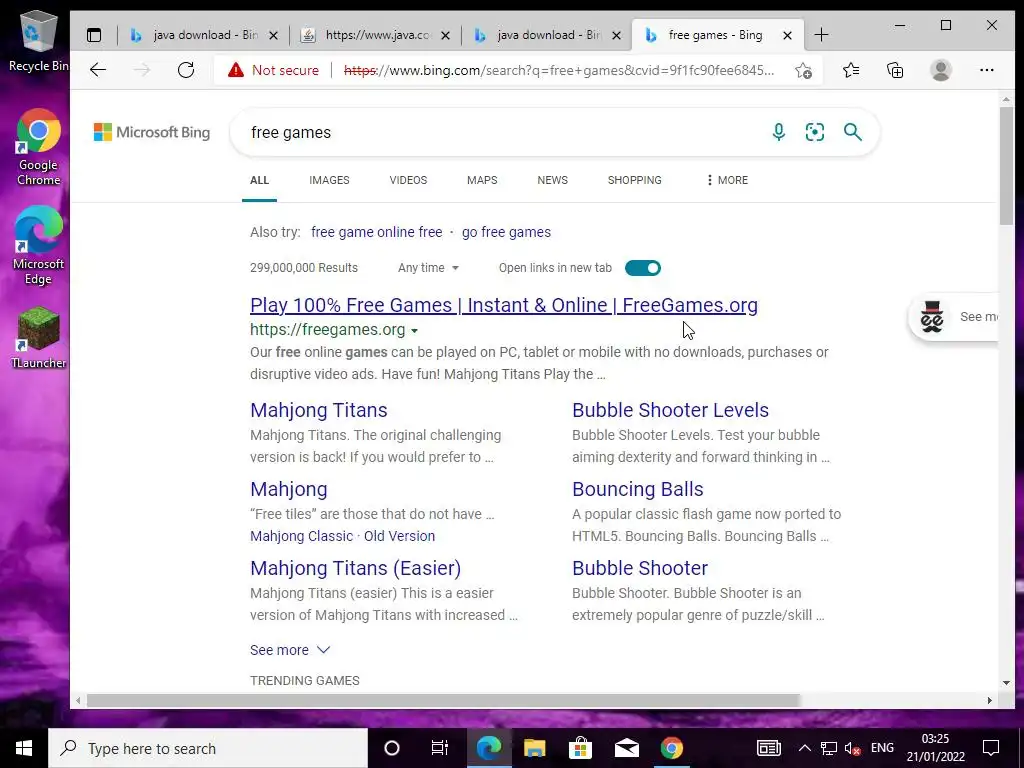
Task: Switch to the NEWS tab
Action: click(552, 180)
